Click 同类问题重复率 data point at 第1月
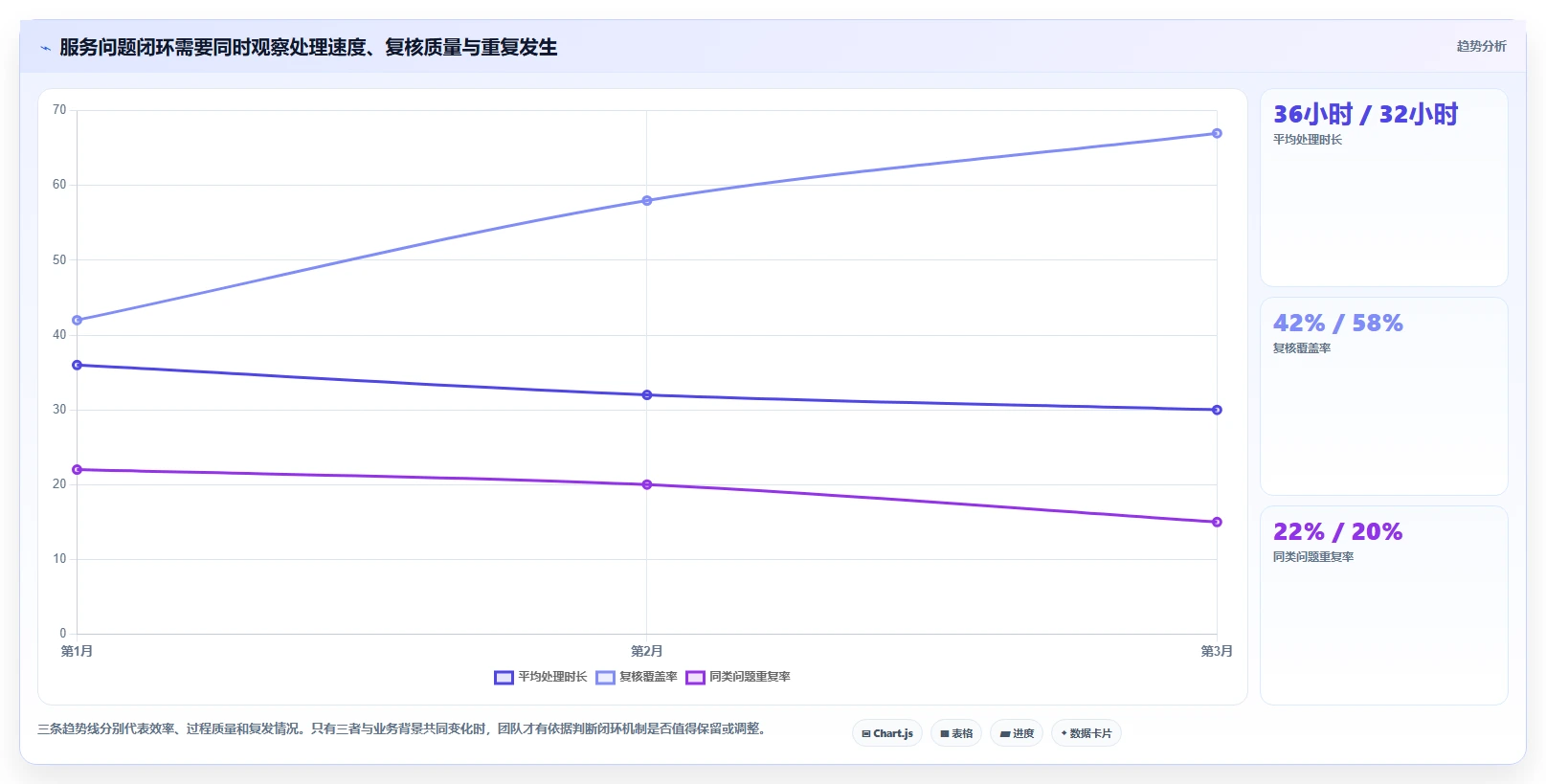1546x784 pixels. tap(78, 470)
